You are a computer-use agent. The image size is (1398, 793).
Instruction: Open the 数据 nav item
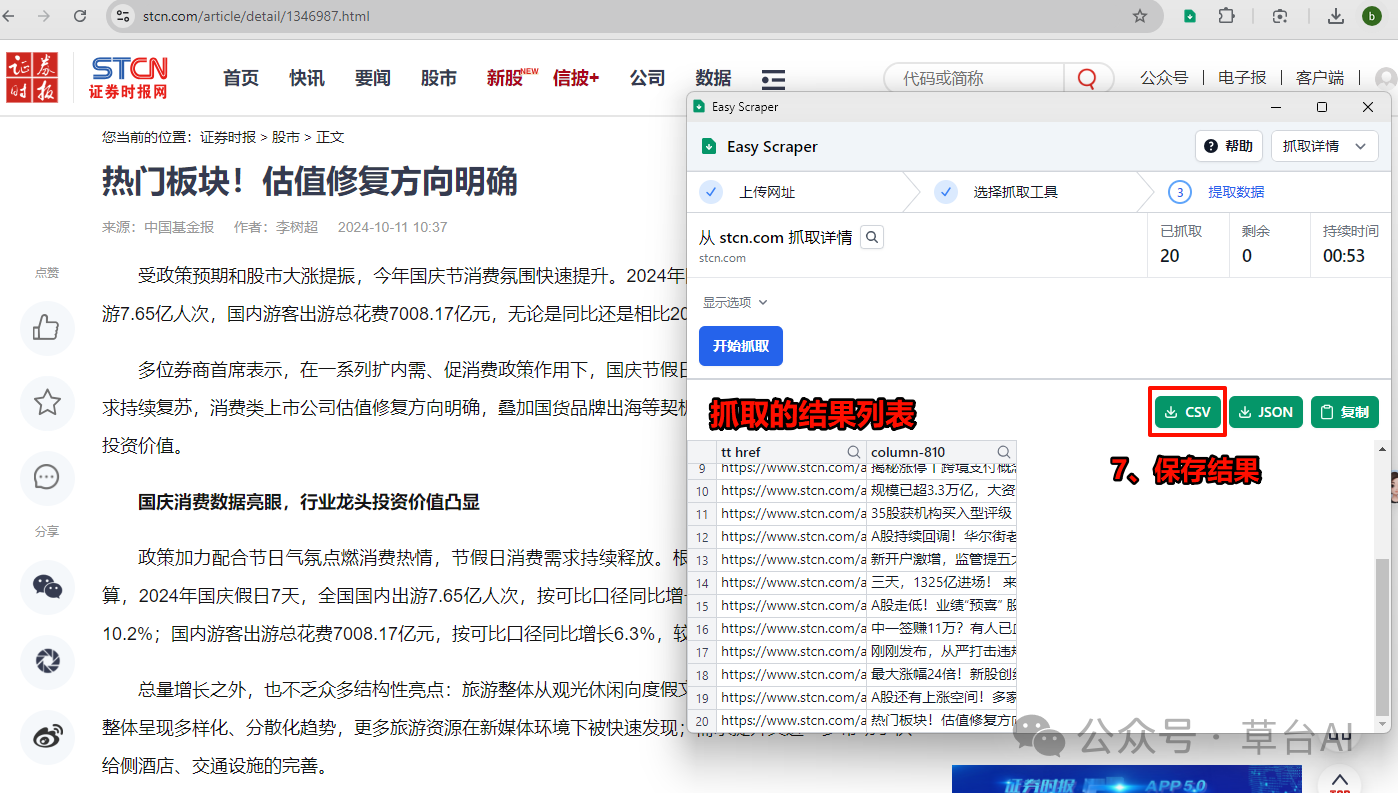(714, 78)
